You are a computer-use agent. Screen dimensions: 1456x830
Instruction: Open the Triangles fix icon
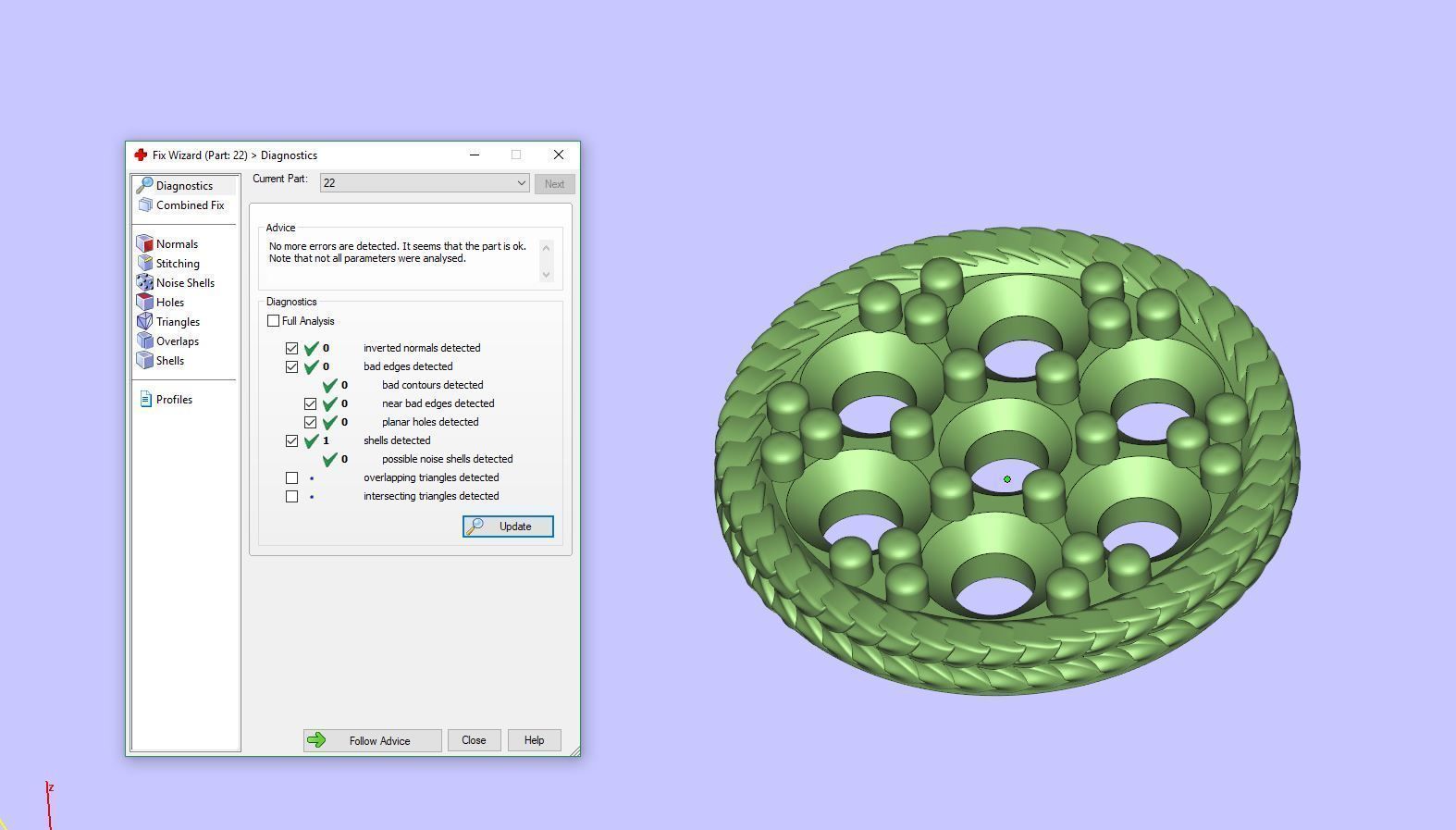point(144,322)
